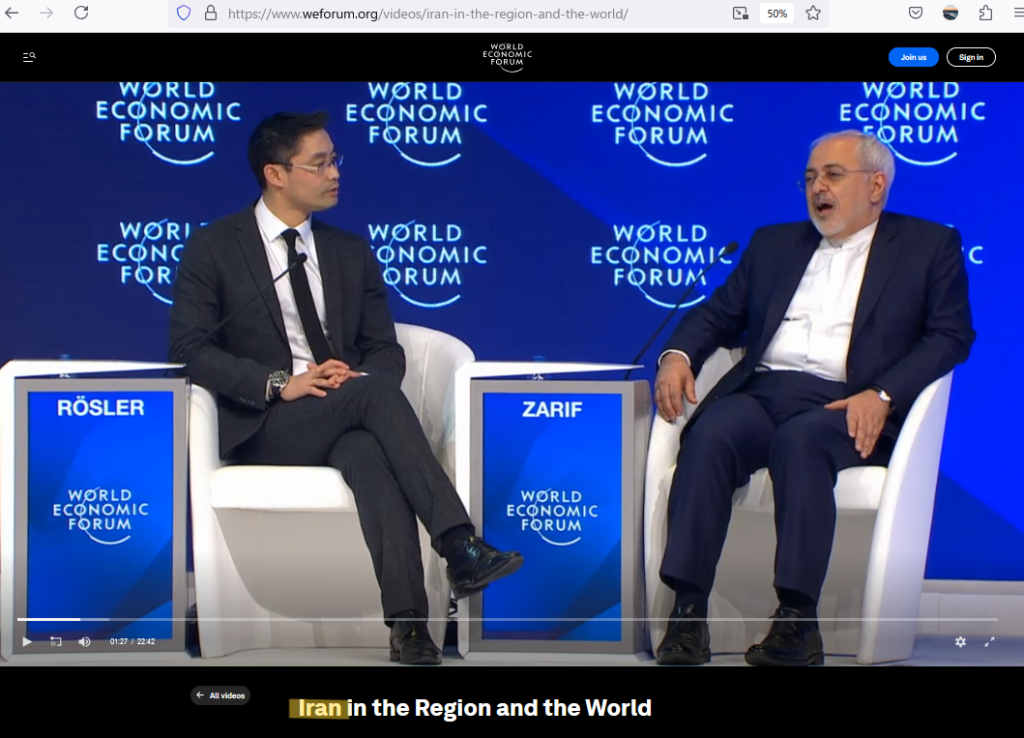The width and height of the screenshot is (1024, 738).
Task: Click the Join us button
Action: tap(913, 57)
